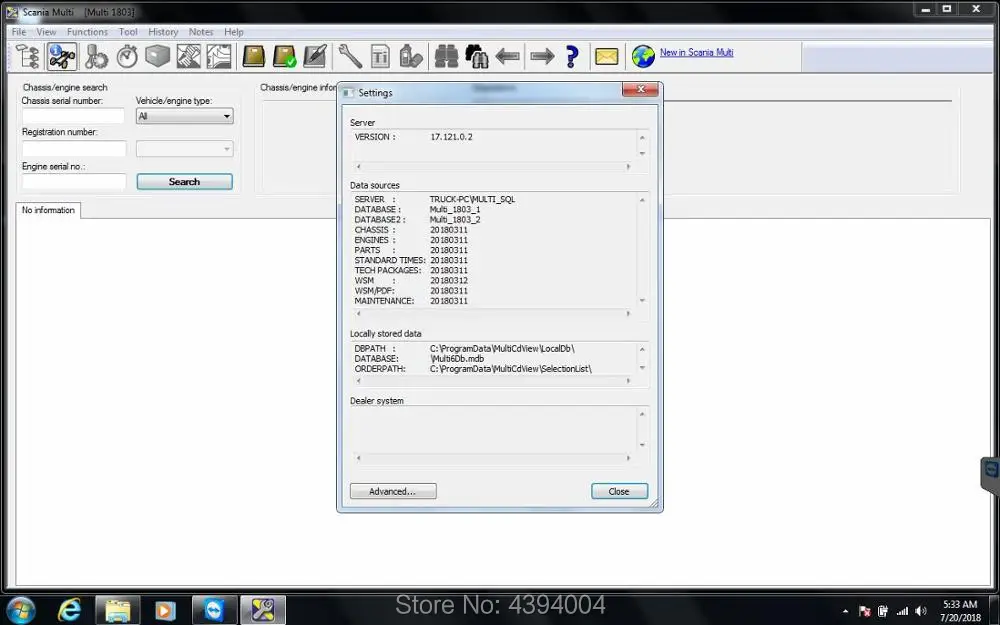1000x625 pixels.
Task: Click the wrench tool icon in toolbar
Action: click(x=350, y=56)
